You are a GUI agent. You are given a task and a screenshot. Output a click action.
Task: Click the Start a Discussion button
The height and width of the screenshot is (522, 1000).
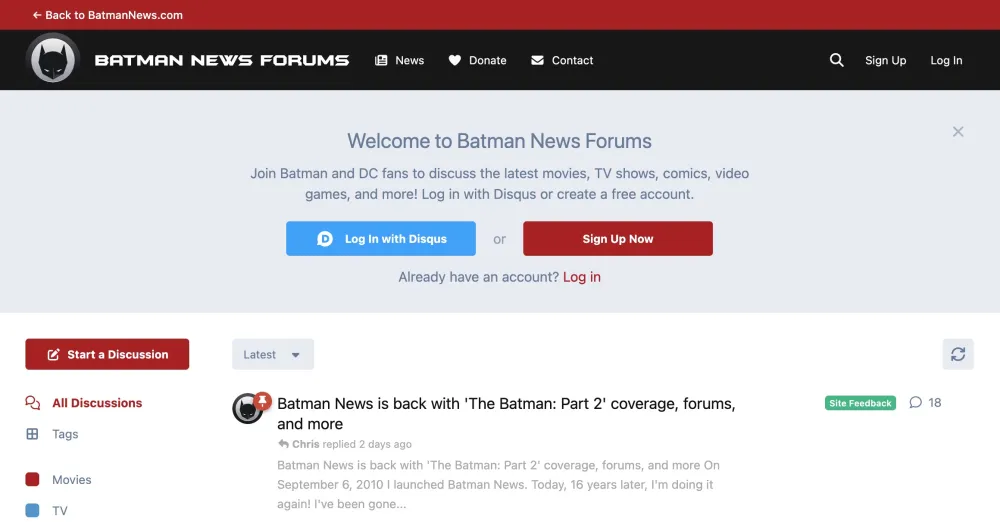click(107, 354)
